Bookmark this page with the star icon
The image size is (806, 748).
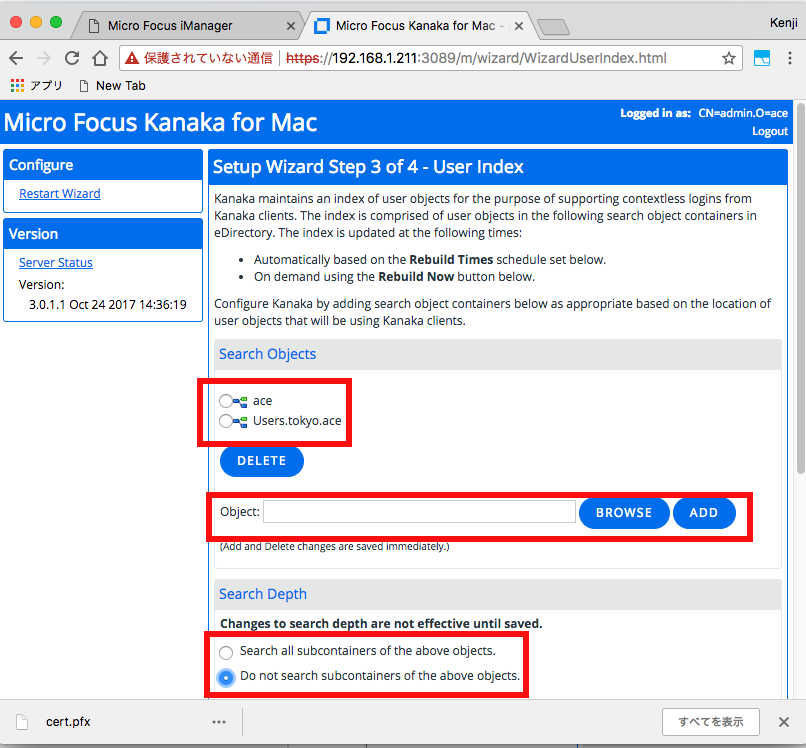point(728,58)
